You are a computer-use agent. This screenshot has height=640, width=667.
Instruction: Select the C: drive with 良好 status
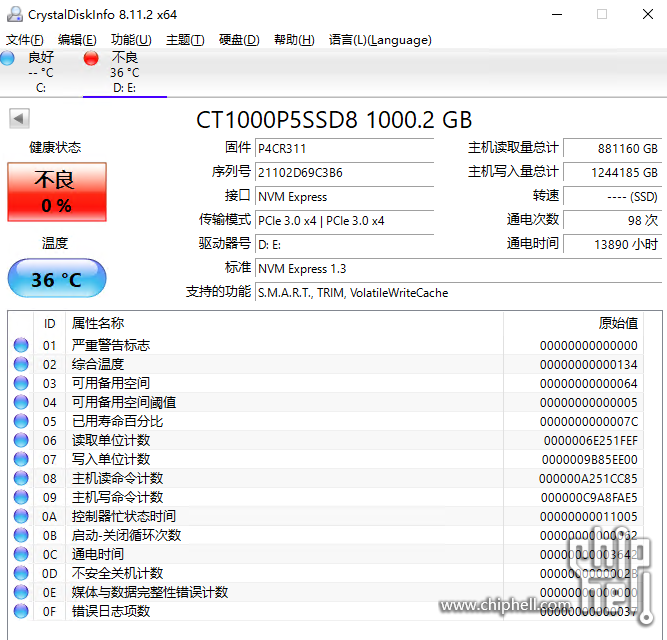(41, 72)
